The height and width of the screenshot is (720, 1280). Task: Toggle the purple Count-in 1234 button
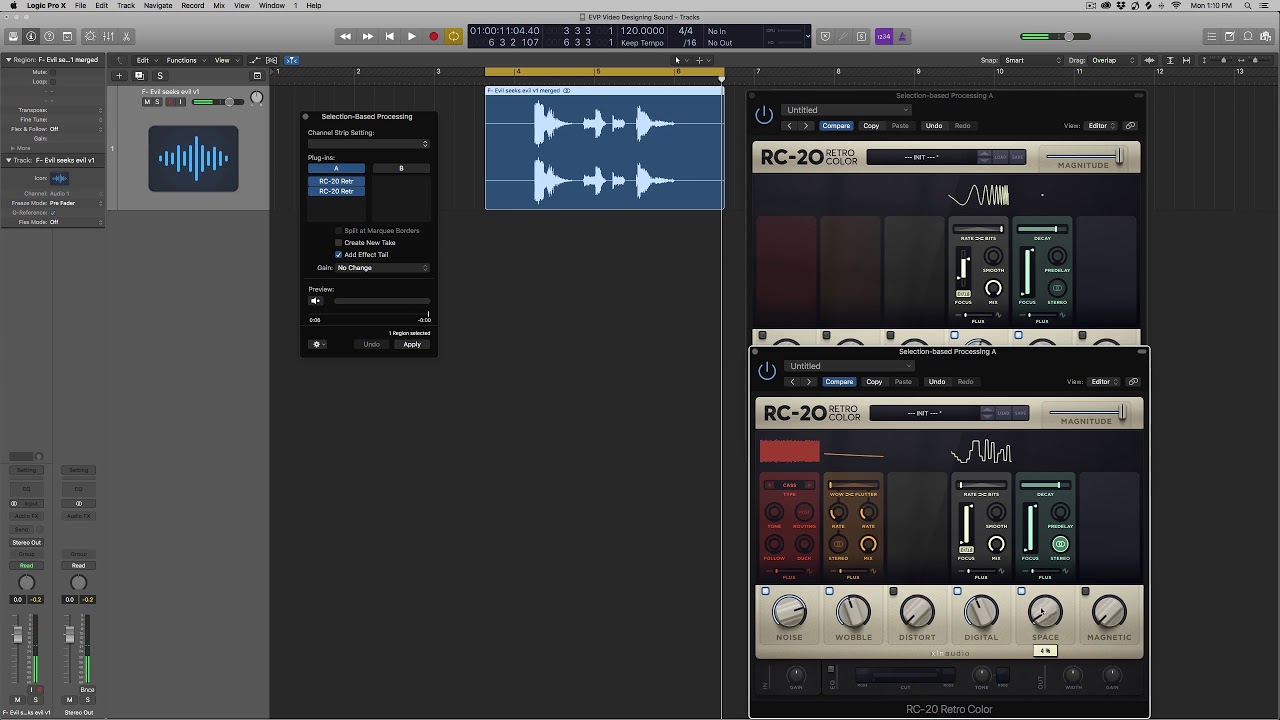tap(883, 37)
